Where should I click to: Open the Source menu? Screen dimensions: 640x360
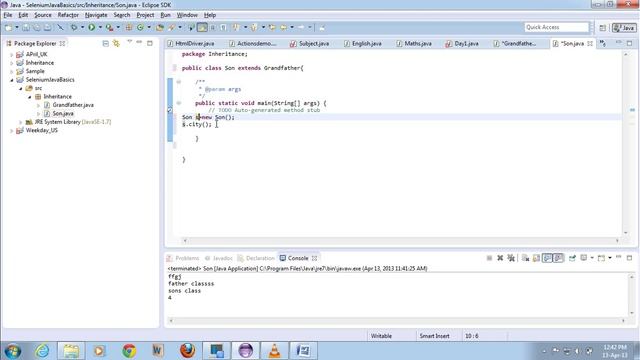43,15
